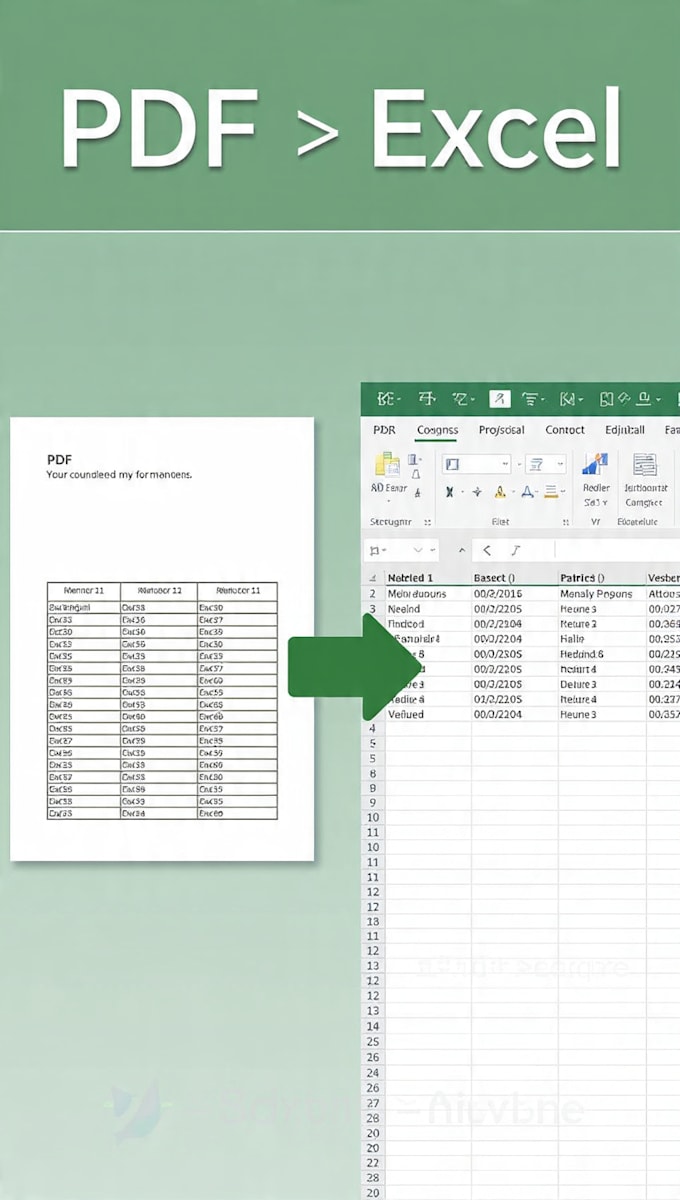Select the cell reading Menaly Pngons

pyautogui.click(x=602, y=594)
